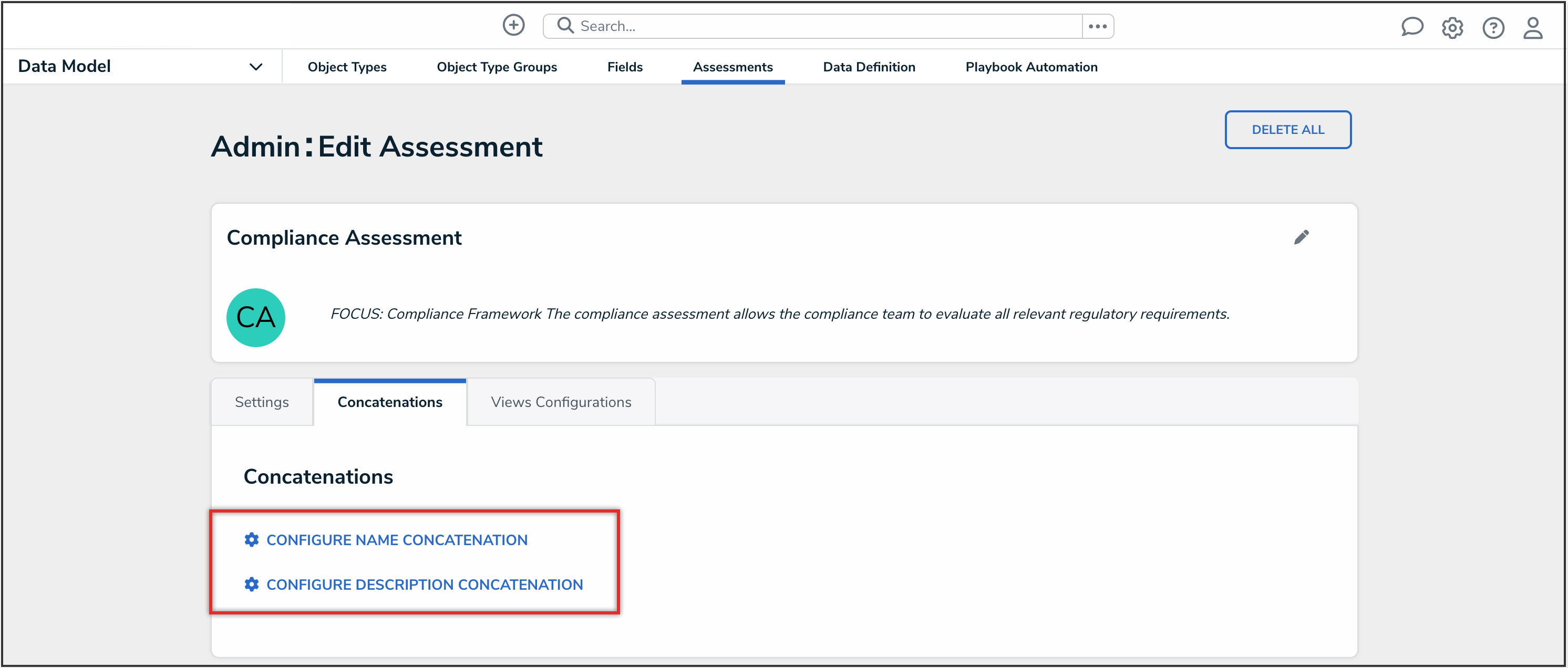
Task: Click the search magnifier icon
Action: (x=565, y=26)
